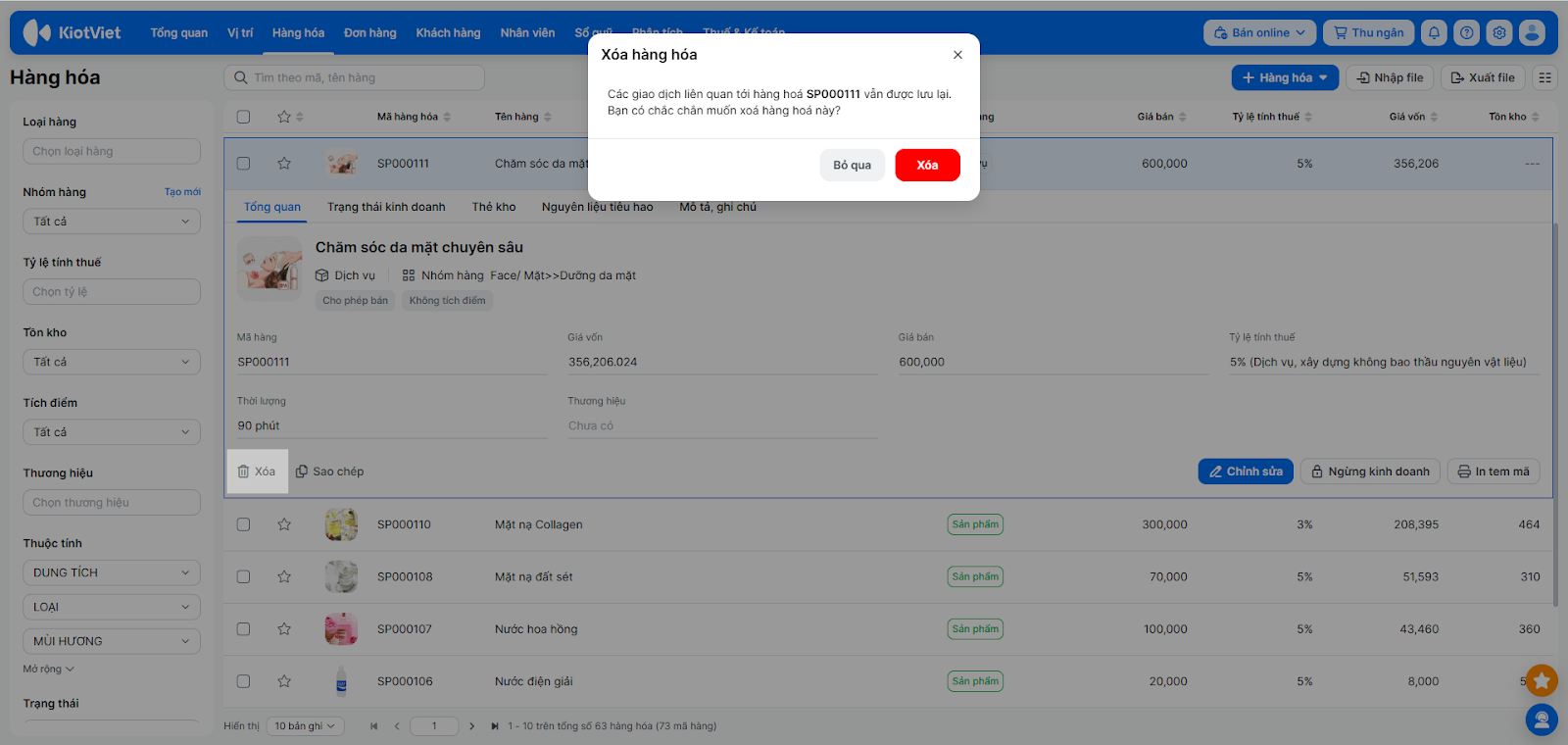1568x745 pixels.
Task: Open Vị trí menu
Action: (240, 32)
